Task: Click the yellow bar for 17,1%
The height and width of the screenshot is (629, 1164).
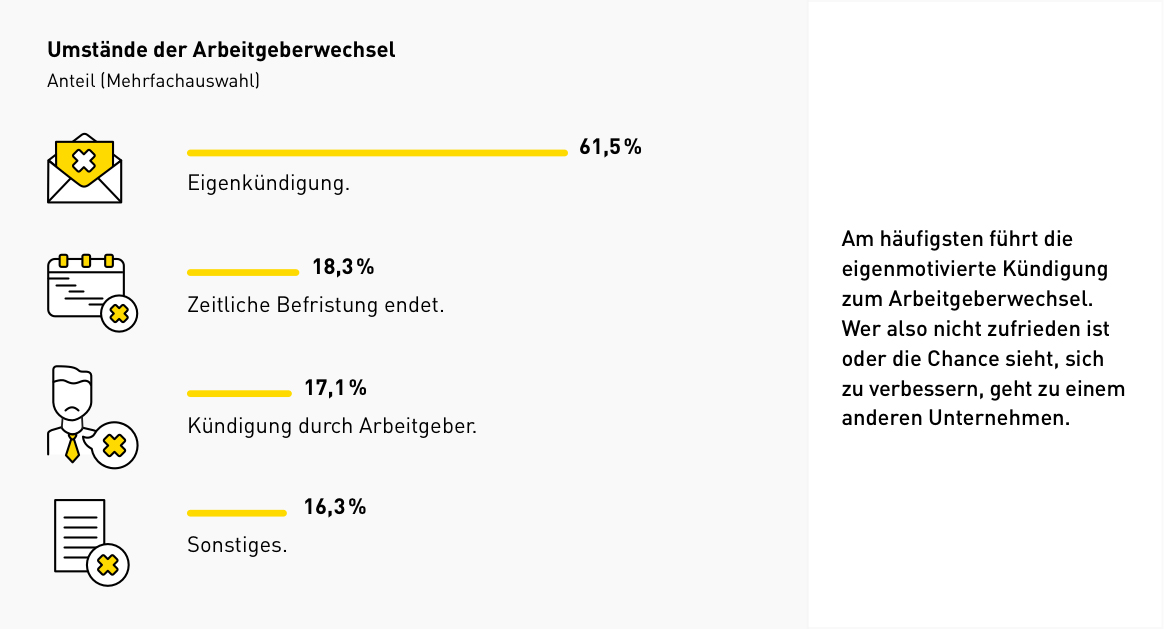Action: coord(239,393)
